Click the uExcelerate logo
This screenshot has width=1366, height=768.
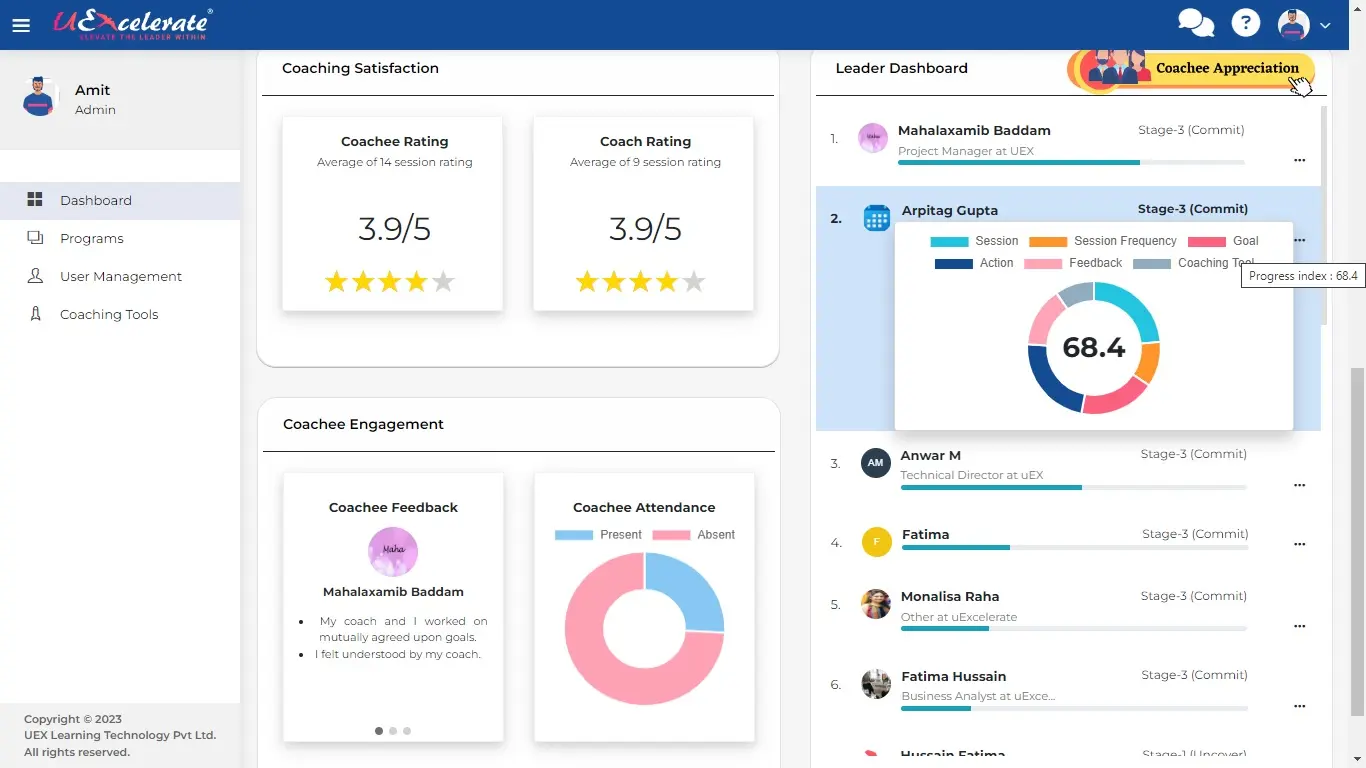(x=131, y=24)
